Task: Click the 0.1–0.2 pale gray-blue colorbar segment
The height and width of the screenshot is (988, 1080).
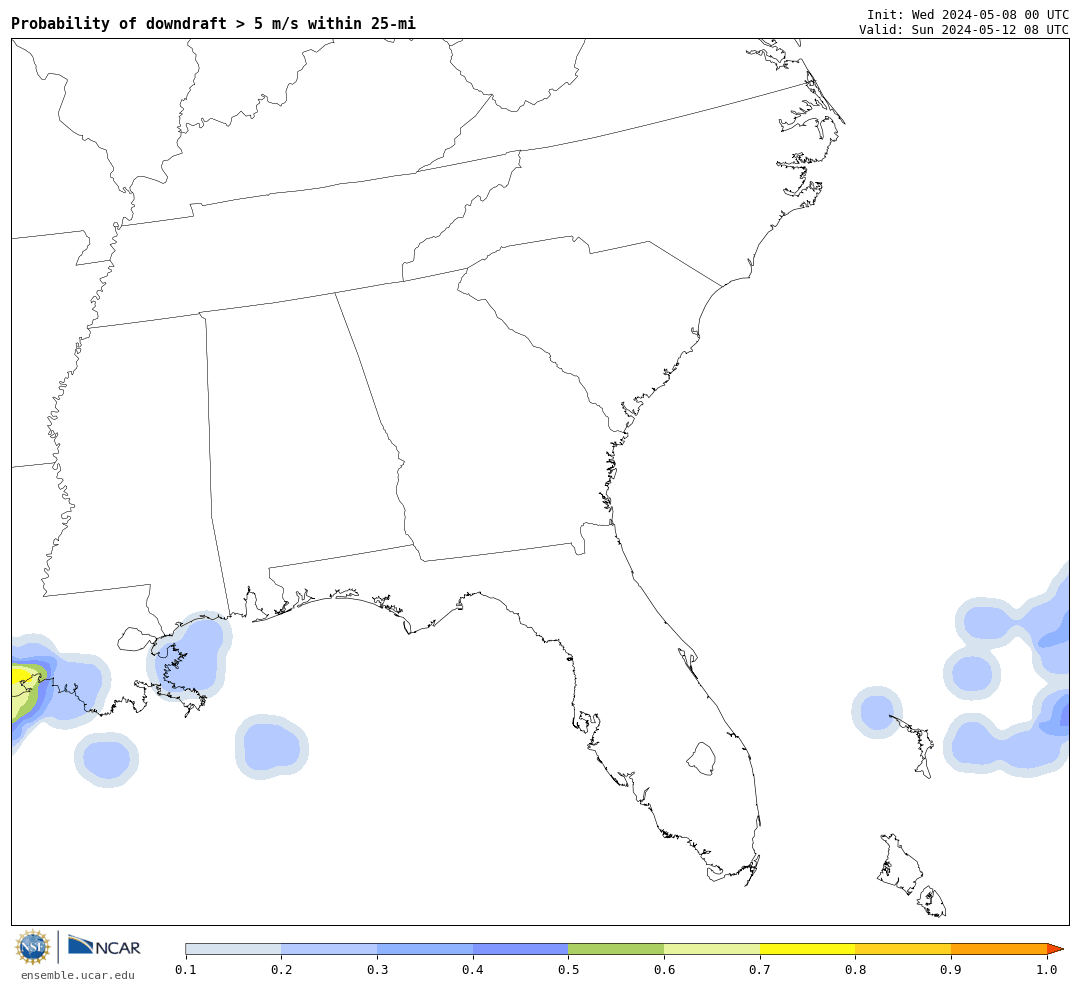Action: tap(233, 949)
